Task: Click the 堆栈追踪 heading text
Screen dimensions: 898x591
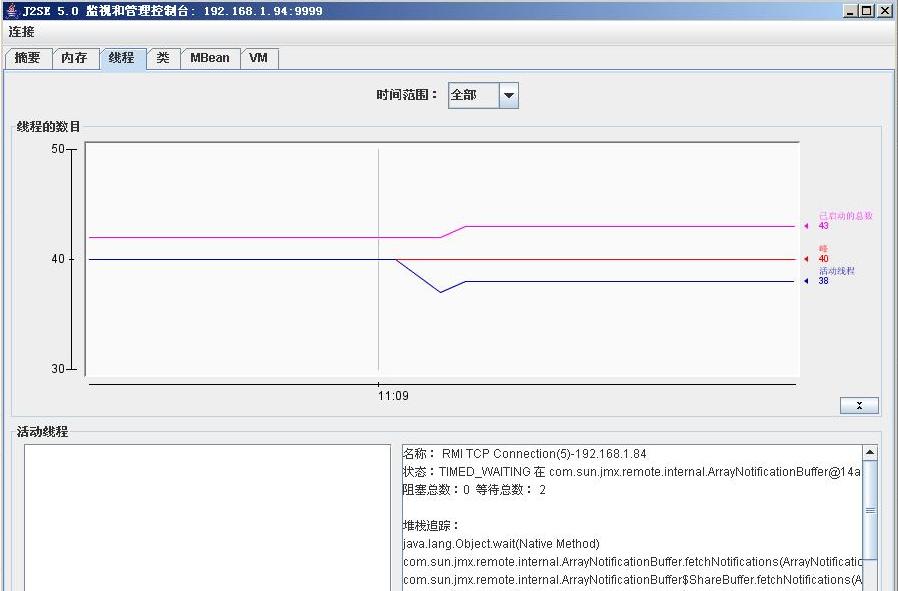Action: tap(431, 525)
